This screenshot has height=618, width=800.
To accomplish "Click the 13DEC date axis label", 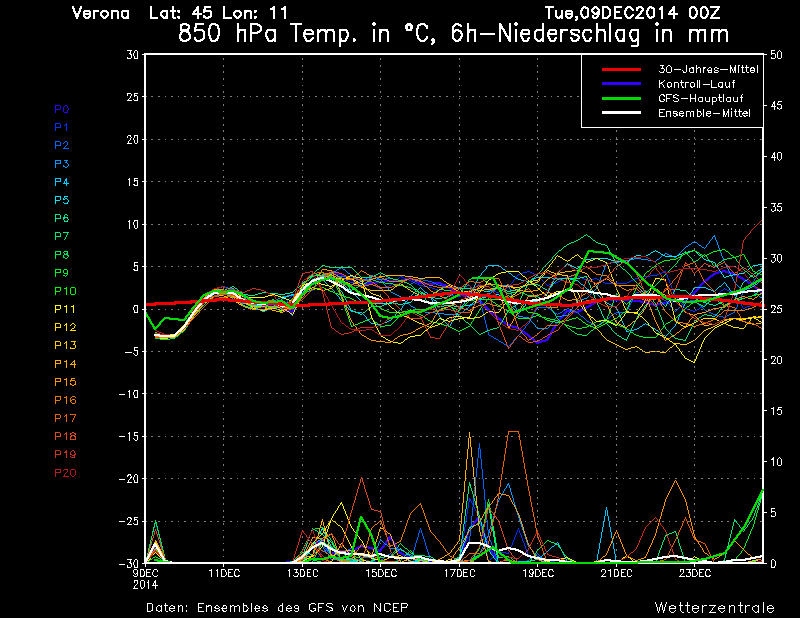I will click(x=303, y=574).
